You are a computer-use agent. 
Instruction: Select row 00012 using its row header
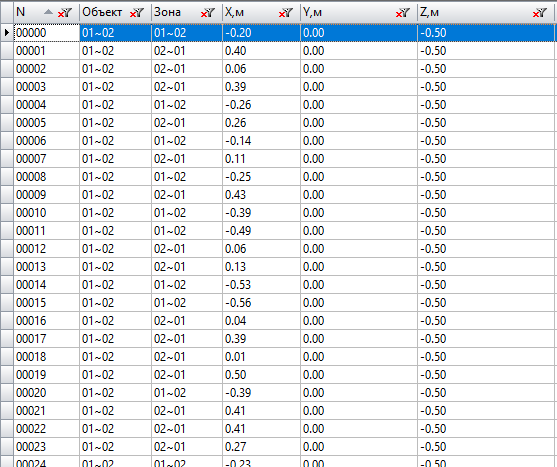(7, 249)
